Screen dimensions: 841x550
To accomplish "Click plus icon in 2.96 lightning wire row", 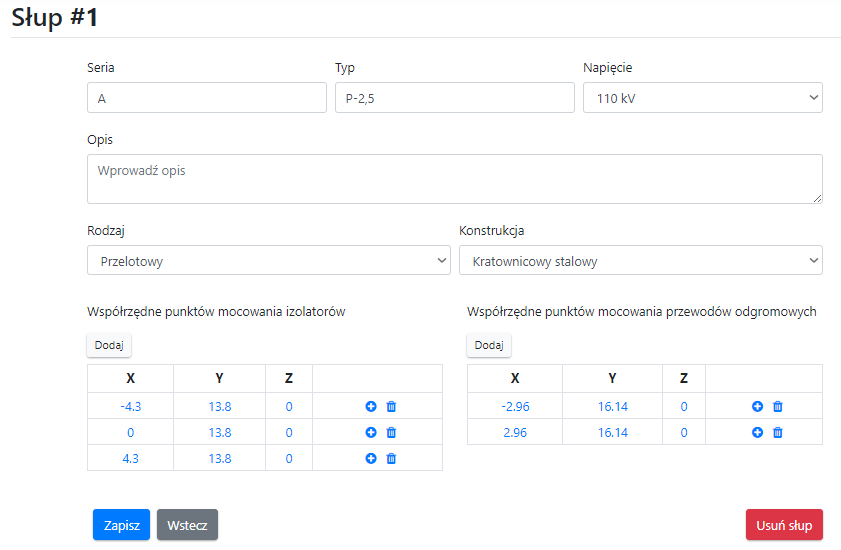I will pos(757,432).
